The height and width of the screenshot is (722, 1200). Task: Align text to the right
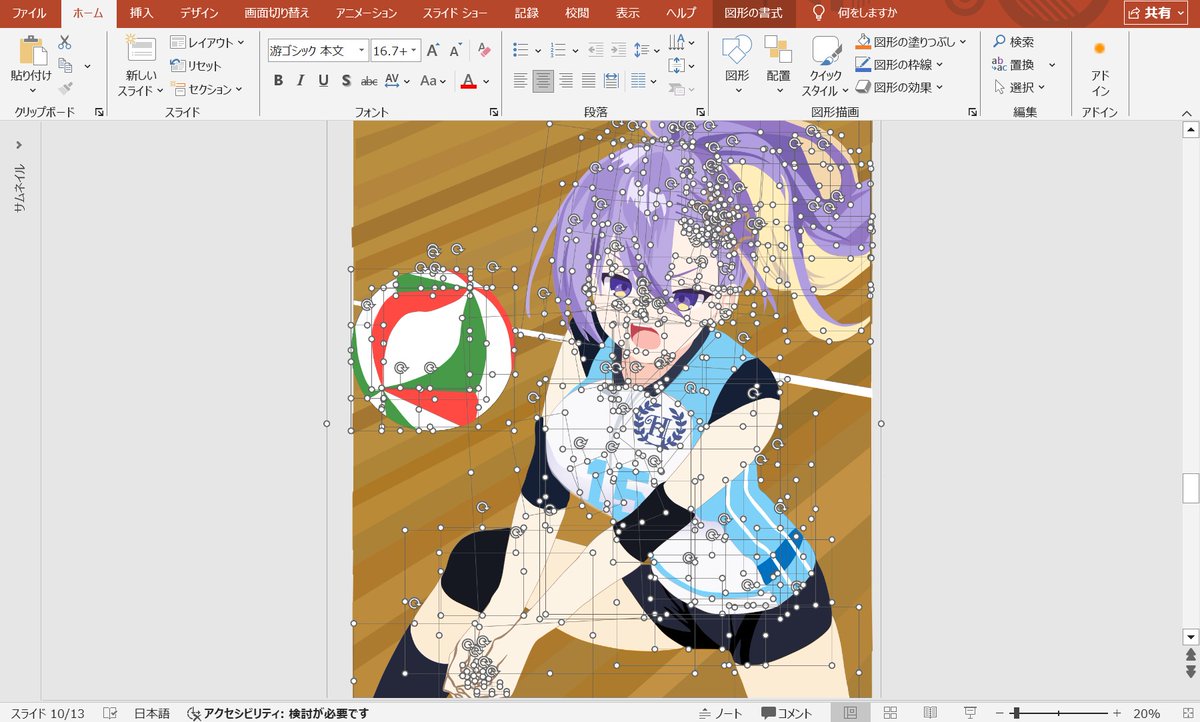click(566, 81)
